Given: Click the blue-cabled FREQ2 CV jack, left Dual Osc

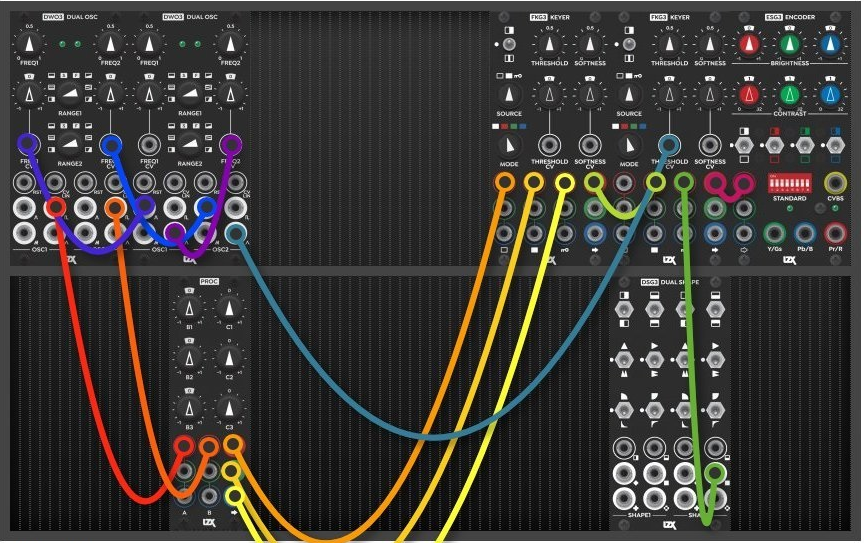Looking at the screenshot, I should (x=111, y=145).
